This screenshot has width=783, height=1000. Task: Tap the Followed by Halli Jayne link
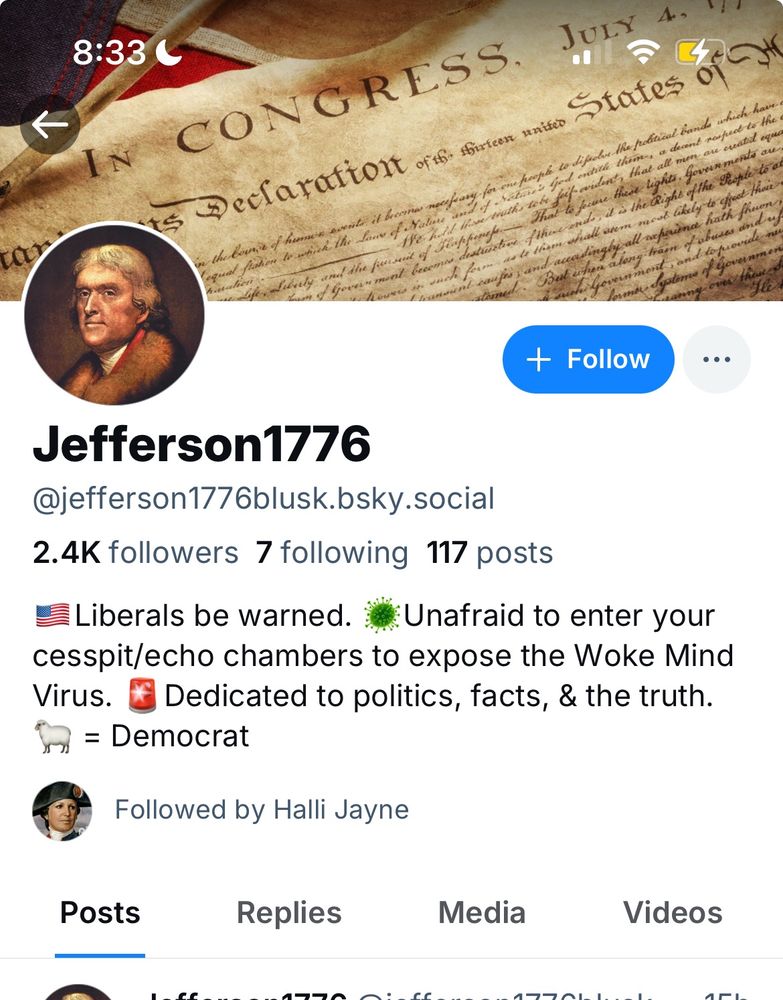click(261, 810)
